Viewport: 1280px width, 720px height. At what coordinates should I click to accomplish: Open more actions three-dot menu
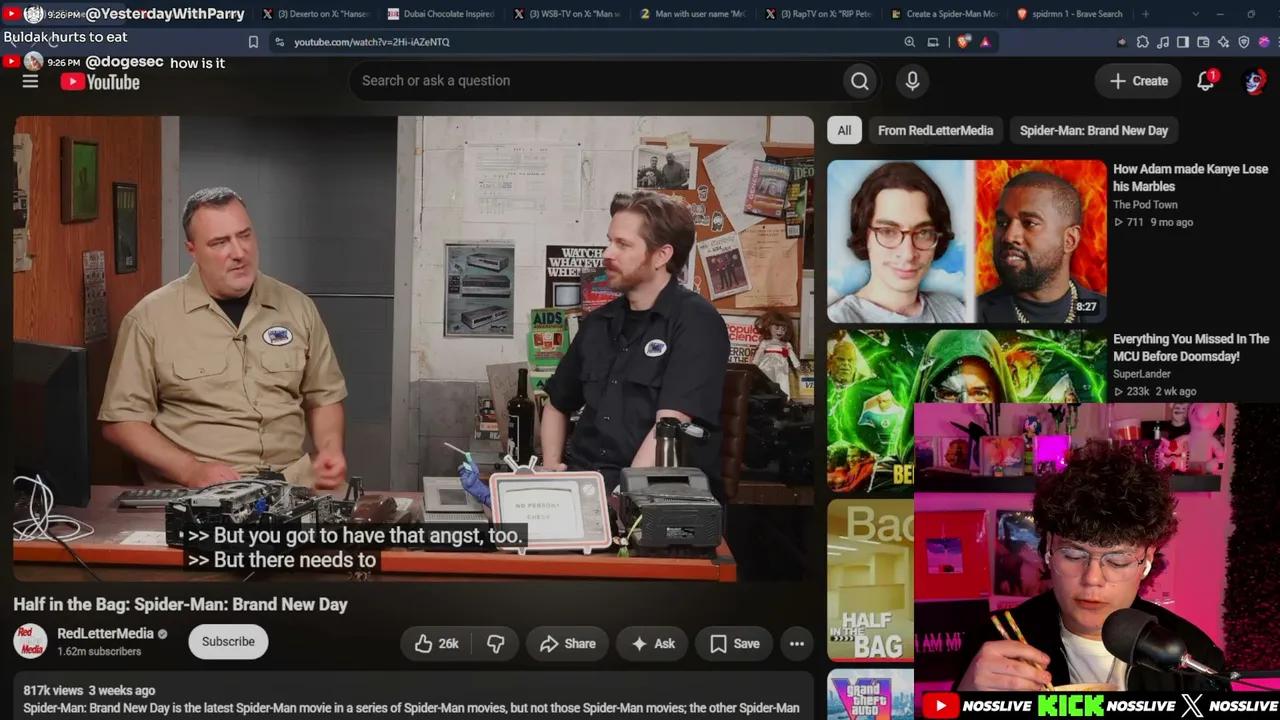pyautogui.click(x=797, y=644)
